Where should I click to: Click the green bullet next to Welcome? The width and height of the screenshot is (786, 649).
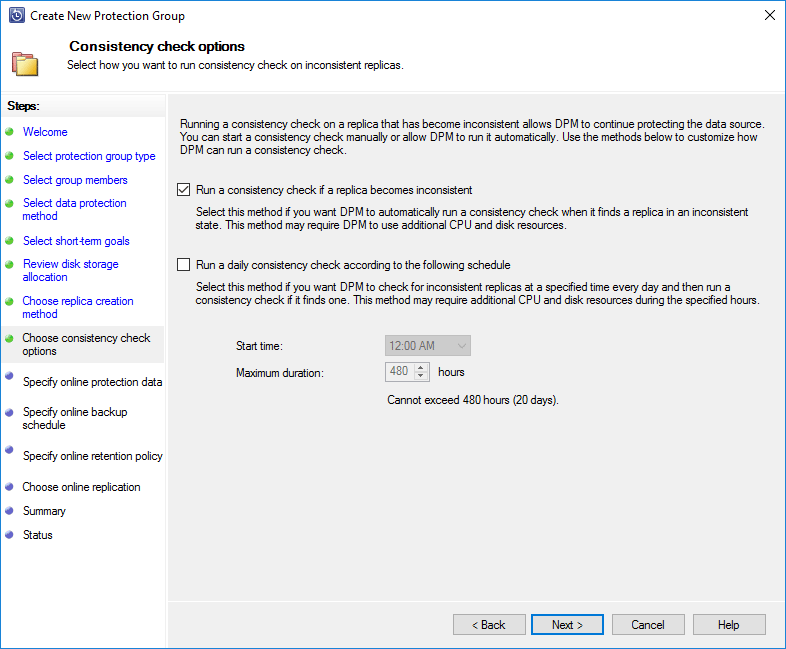click(9, 132)
